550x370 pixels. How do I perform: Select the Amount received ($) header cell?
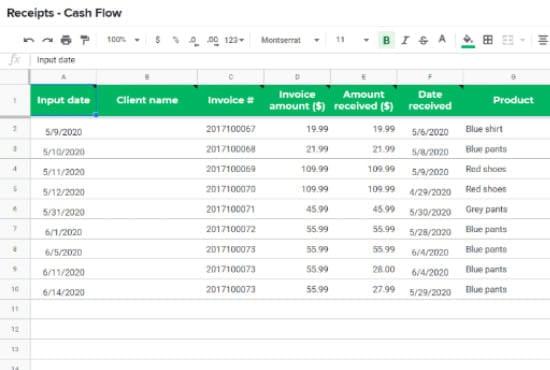(x=363, y=100)
